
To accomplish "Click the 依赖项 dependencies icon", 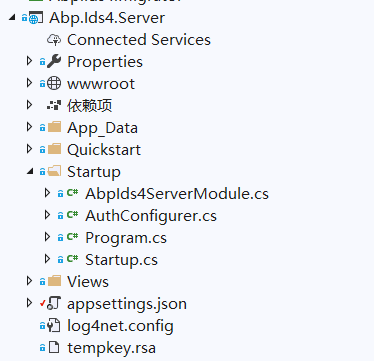I will [54, 105].
